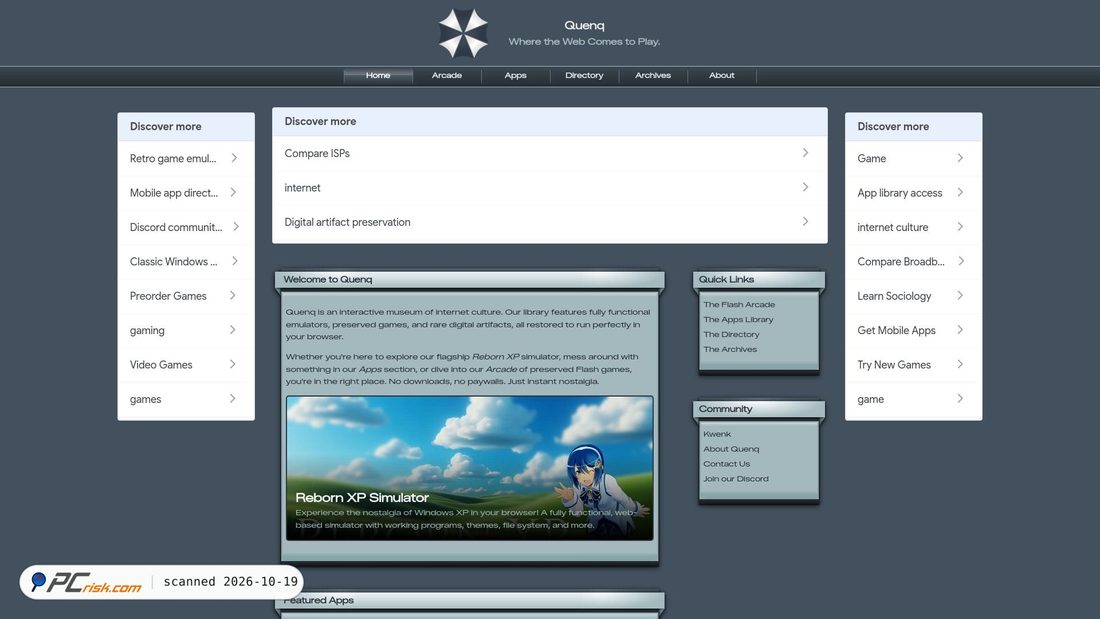1100x619 pixels.
Task: Click chevron next to lowercase gaming
Action: (x=232, y=330)
